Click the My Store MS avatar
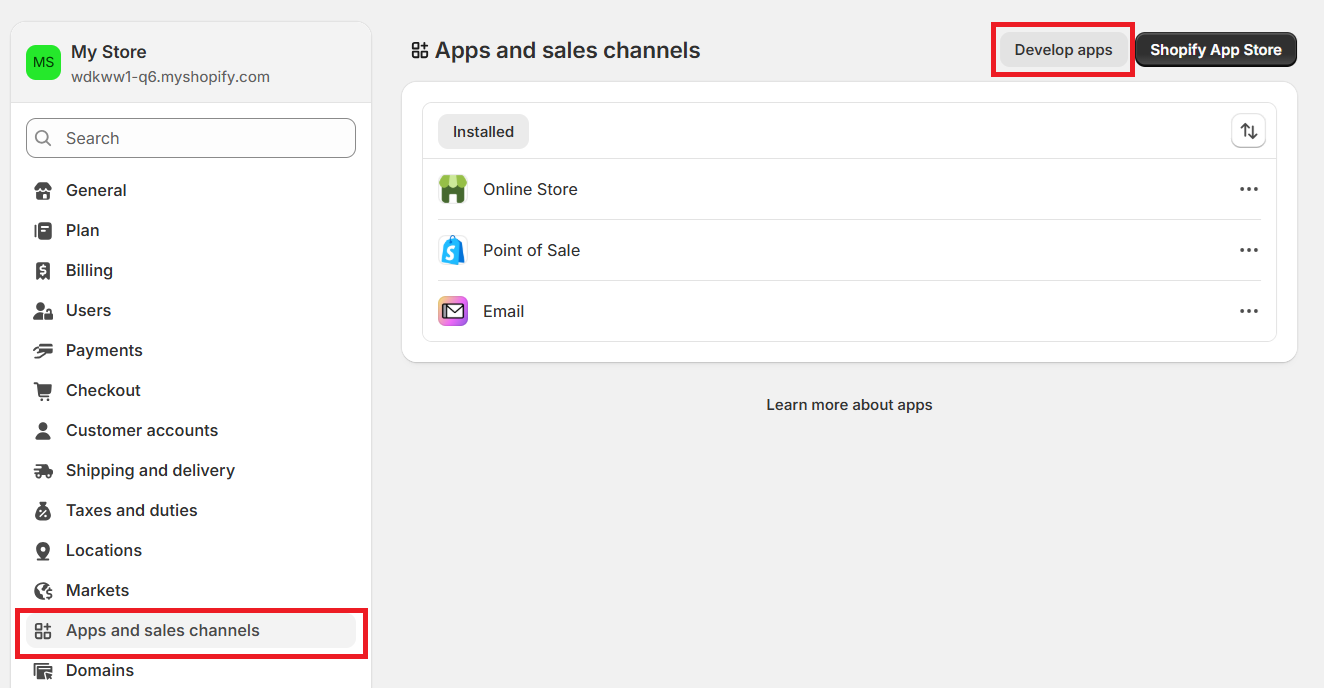 point(44,62)
